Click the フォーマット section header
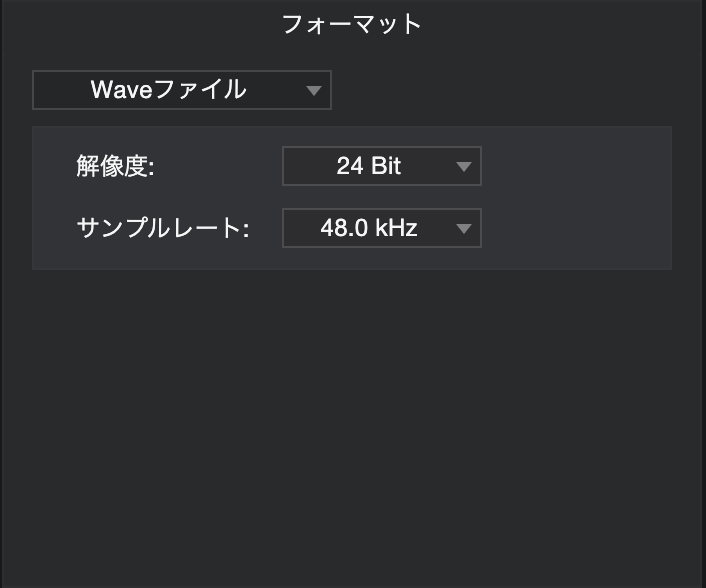Image resolution: width=706 pixels, height=588 pixels. coord(352,24)
